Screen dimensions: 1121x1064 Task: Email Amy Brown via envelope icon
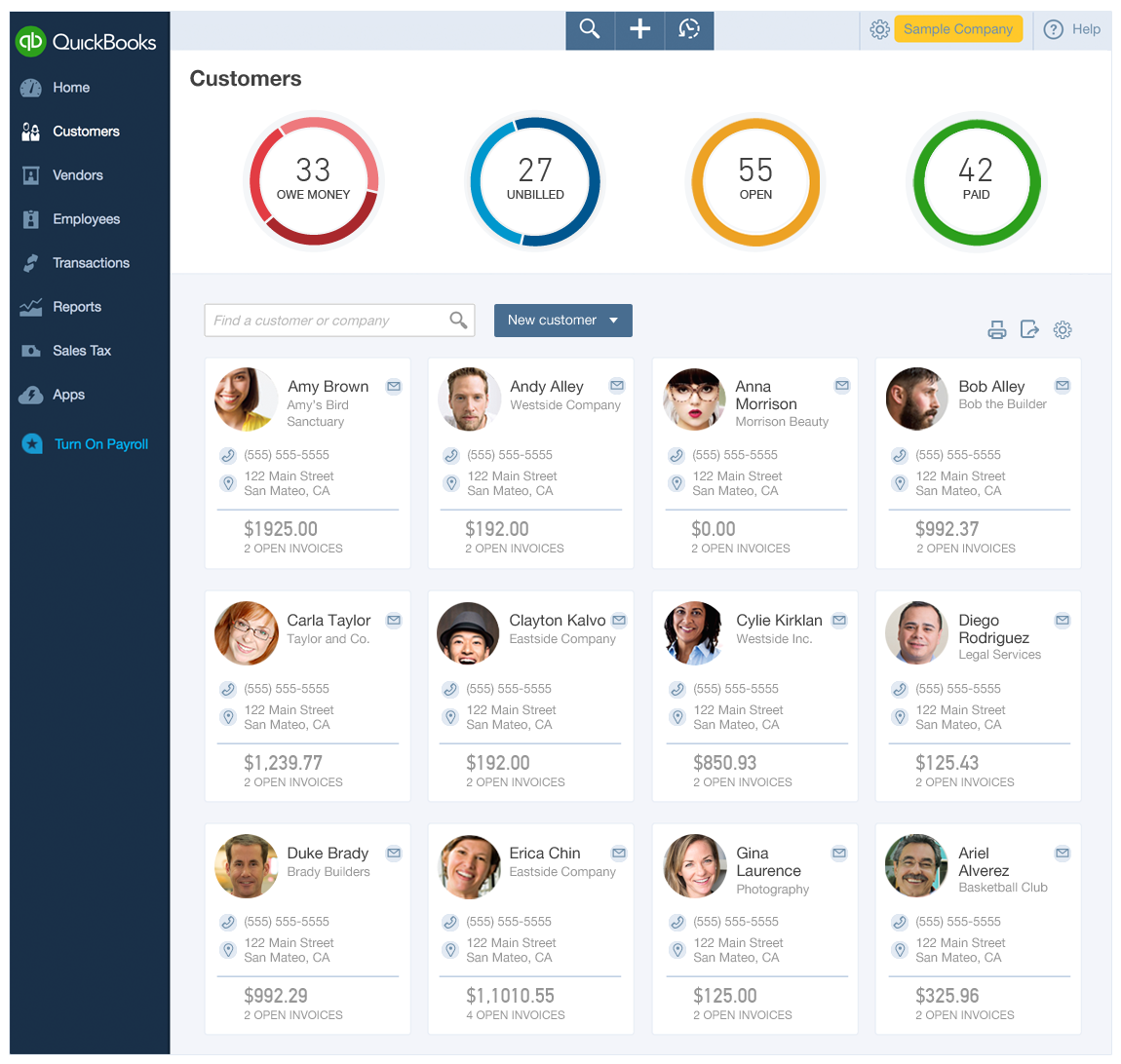point(394,387)
